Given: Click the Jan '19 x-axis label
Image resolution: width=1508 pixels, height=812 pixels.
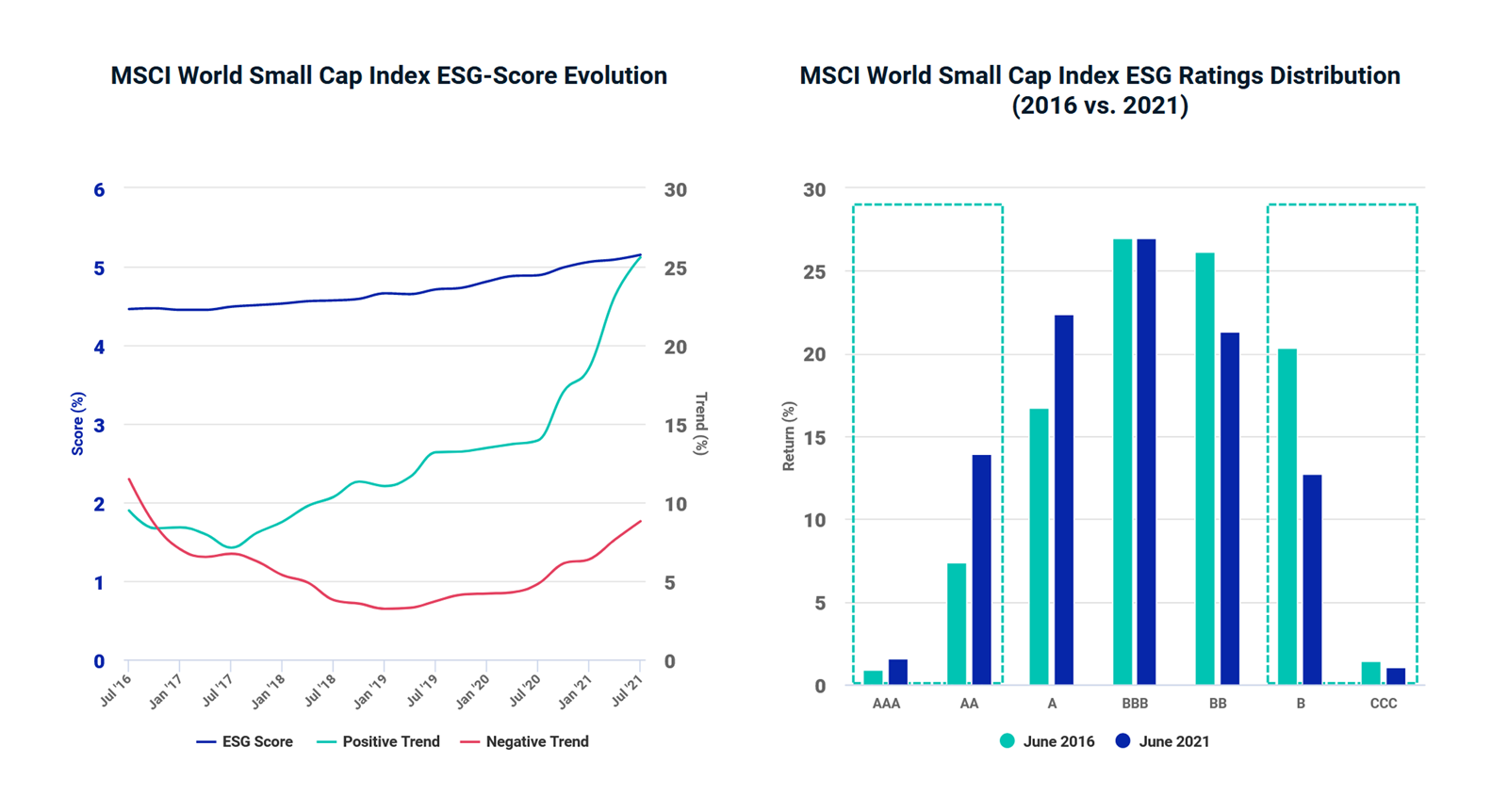Looking at the screenshot, I should tap(369, 691).
